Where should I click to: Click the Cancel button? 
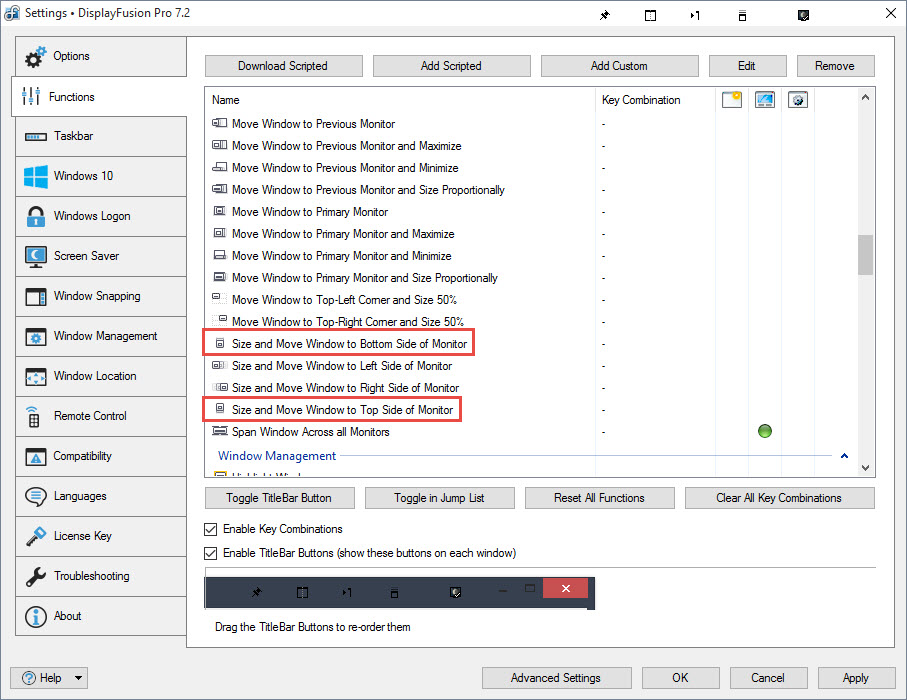click(x=768, y=677)
